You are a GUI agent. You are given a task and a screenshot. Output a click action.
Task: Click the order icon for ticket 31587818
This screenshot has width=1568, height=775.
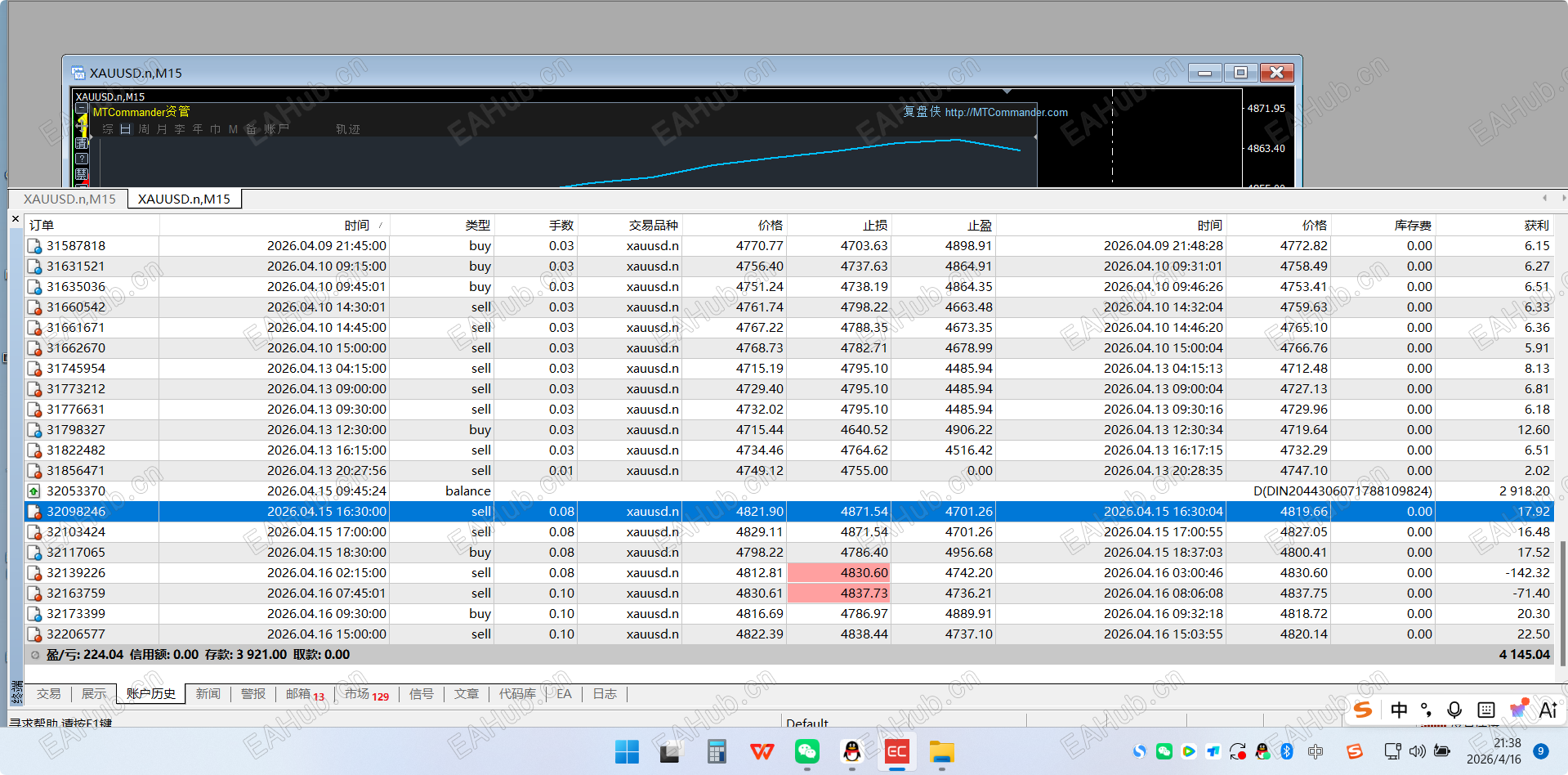pos(34,245)
